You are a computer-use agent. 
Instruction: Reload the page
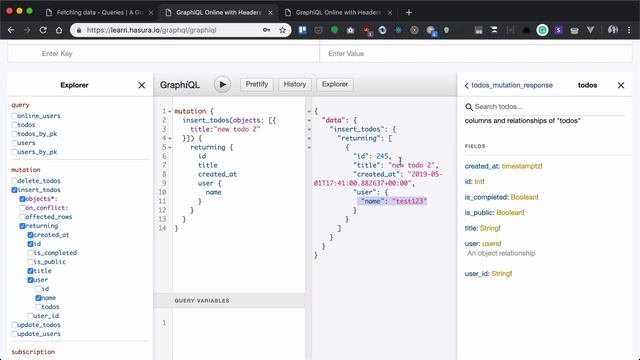point(43,30)
